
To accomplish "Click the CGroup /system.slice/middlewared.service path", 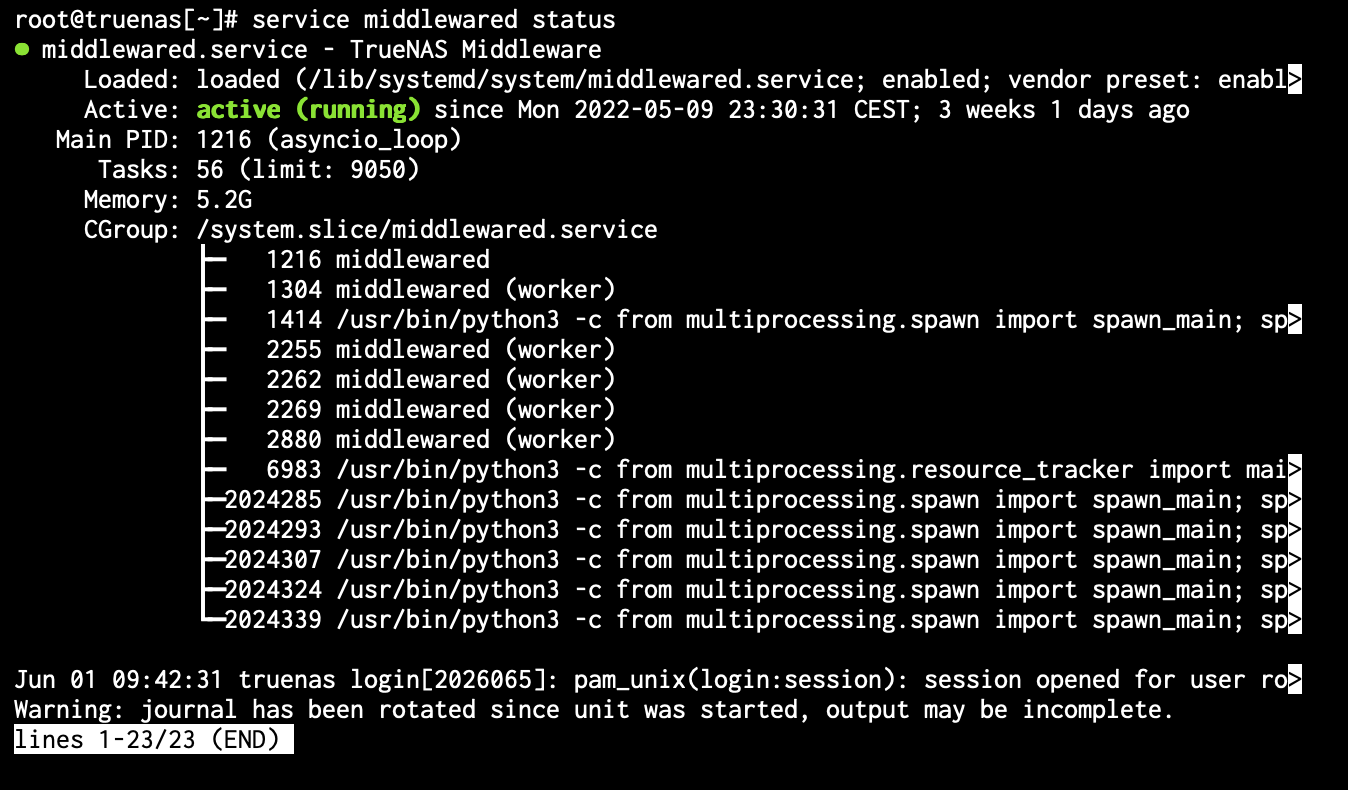I will tap(427, 230).
